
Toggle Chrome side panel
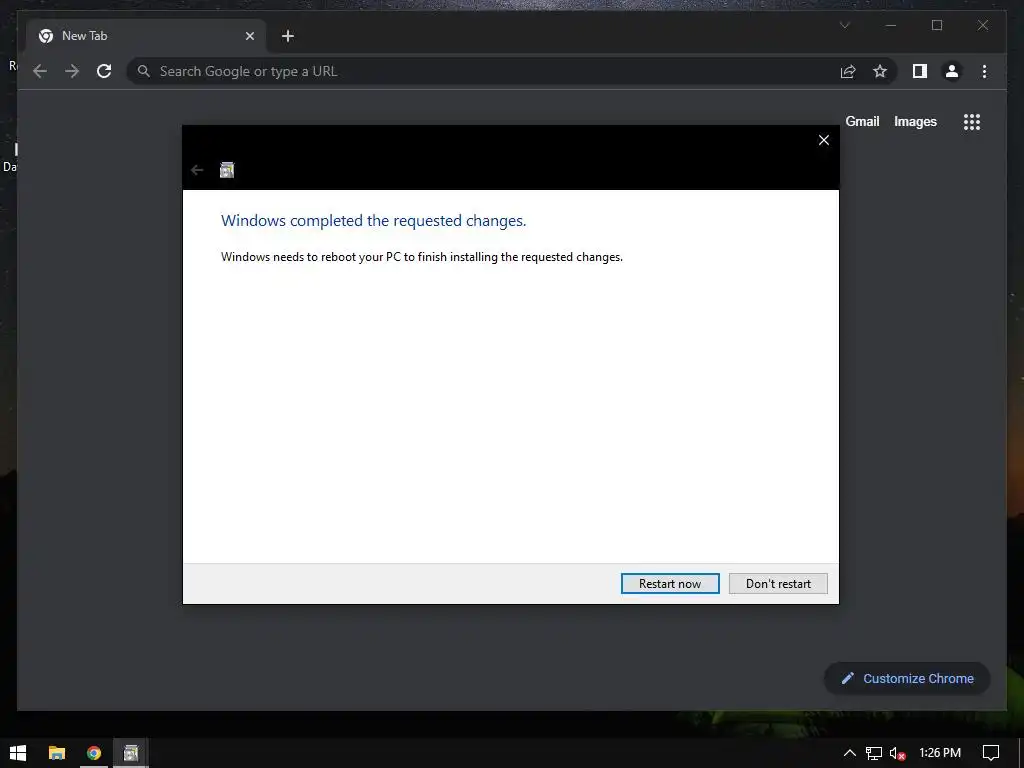[x=920, y=71]
